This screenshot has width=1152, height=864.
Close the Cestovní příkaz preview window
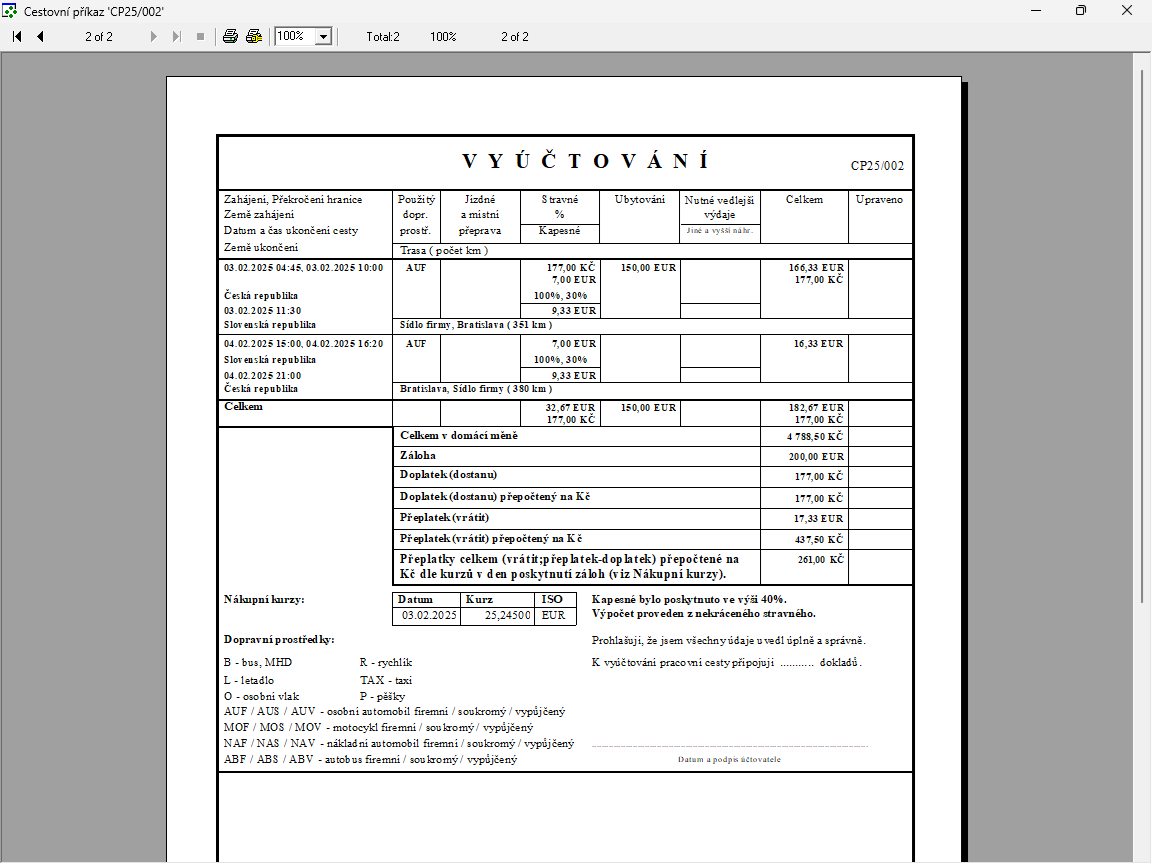[1126, 10]
